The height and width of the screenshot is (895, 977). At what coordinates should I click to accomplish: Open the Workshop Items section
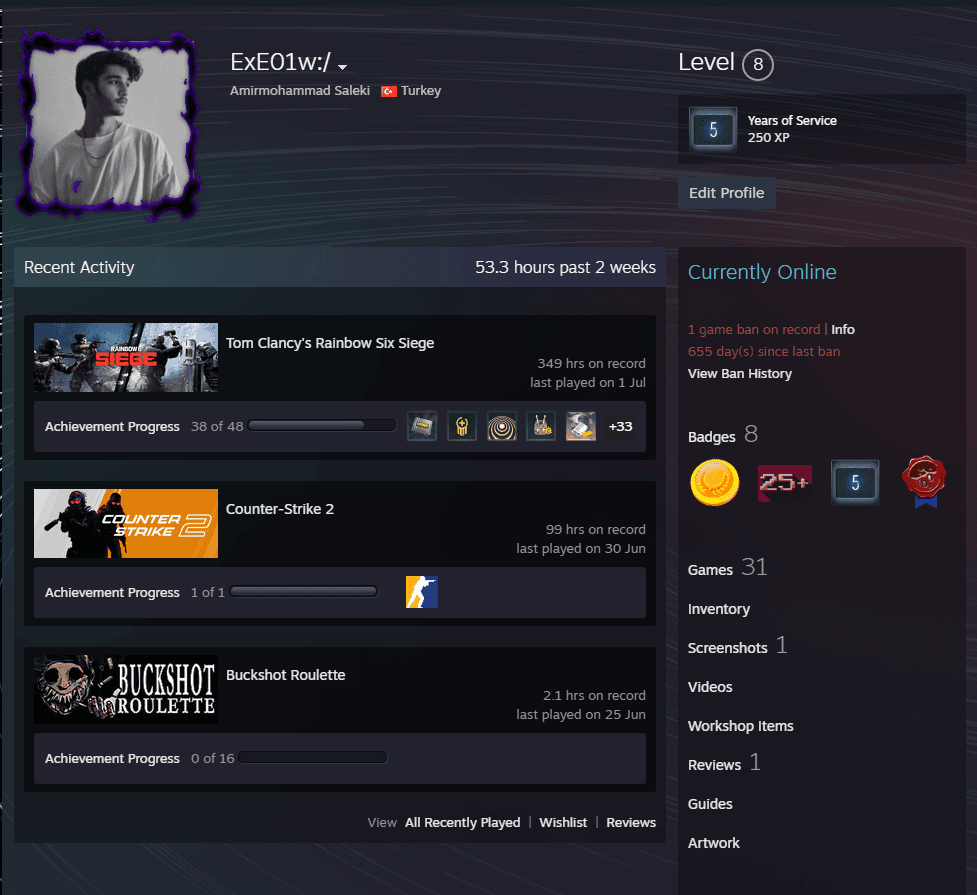click(x=740, y=726)
